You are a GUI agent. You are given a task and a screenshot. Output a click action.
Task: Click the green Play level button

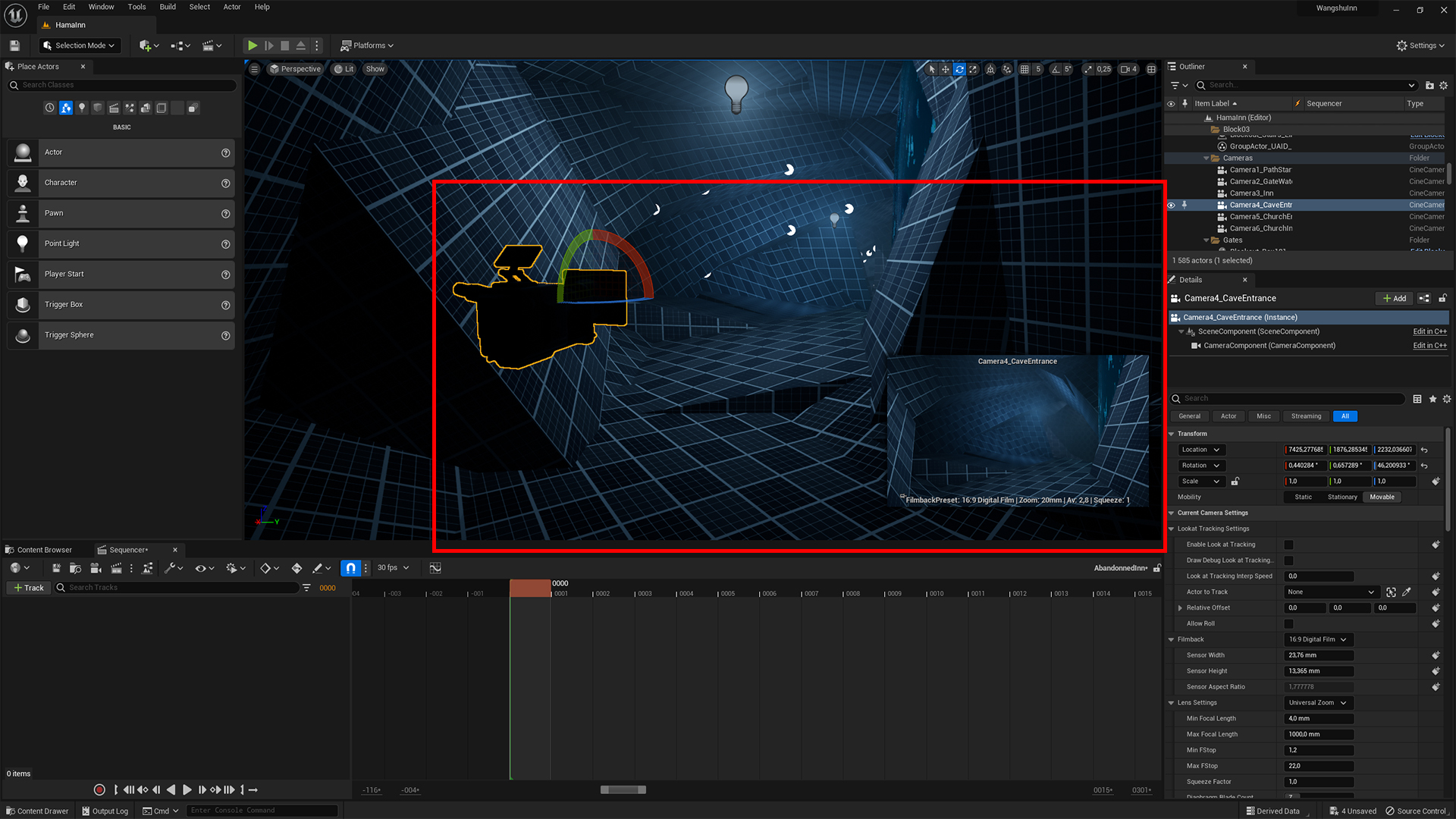(x=253, y=45)
